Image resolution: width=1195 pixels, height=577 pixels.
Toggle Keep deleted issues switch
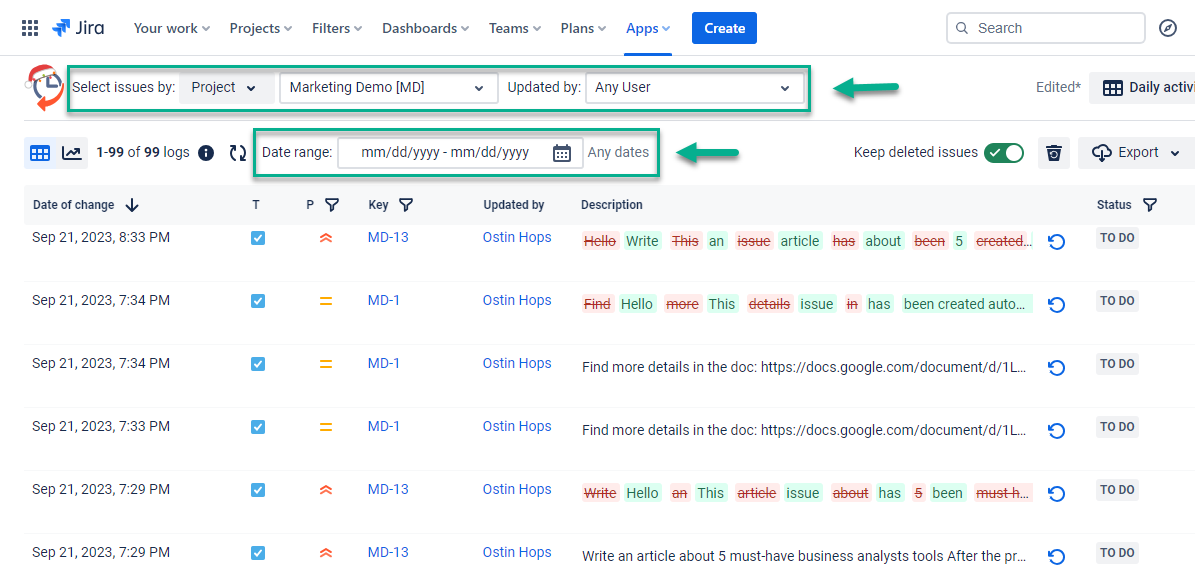tap(1003, 153)
